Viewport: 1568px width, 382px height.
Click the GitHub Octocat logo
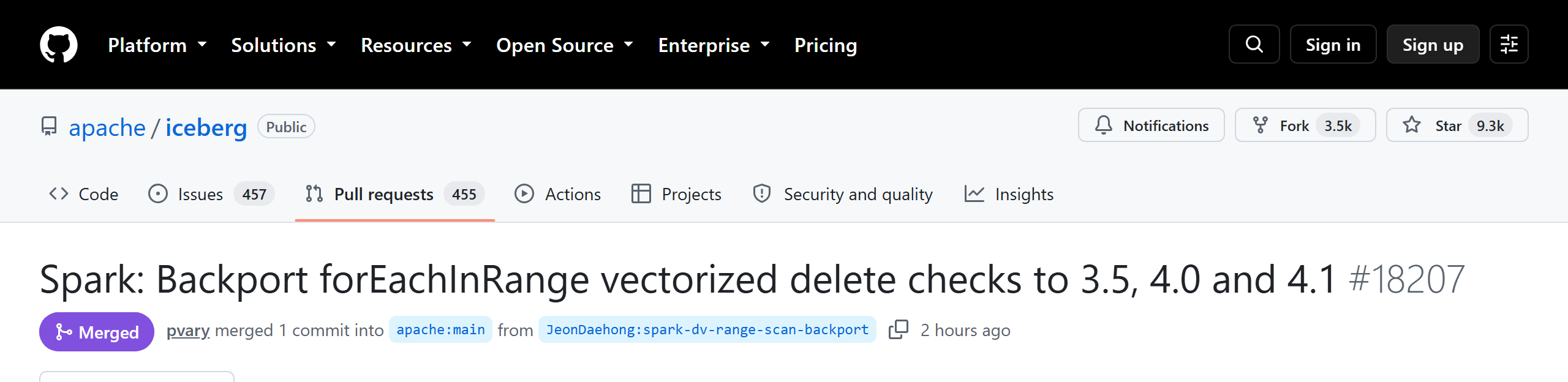(x=59, y=45)
